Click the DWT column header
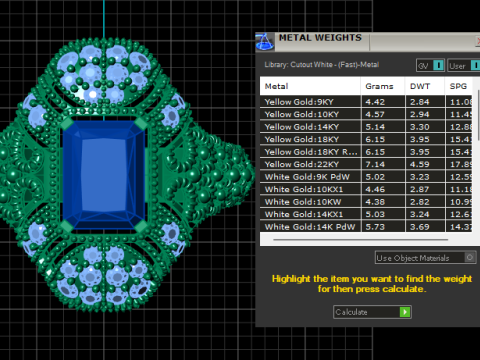480x360 pixels. (425, 86)
